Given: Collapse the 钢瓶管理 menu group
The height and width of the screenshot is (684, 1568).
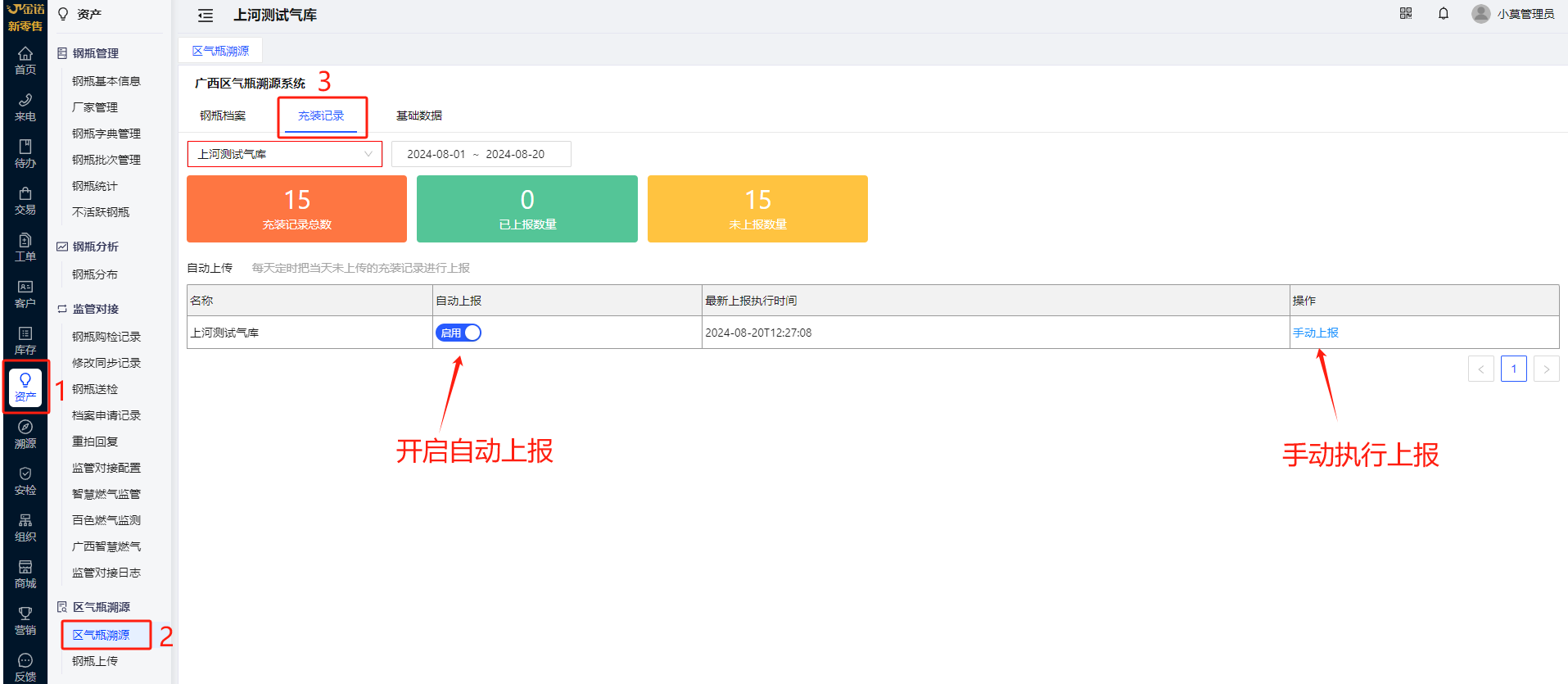Looking at the screenshot, I should click(95, 53).
